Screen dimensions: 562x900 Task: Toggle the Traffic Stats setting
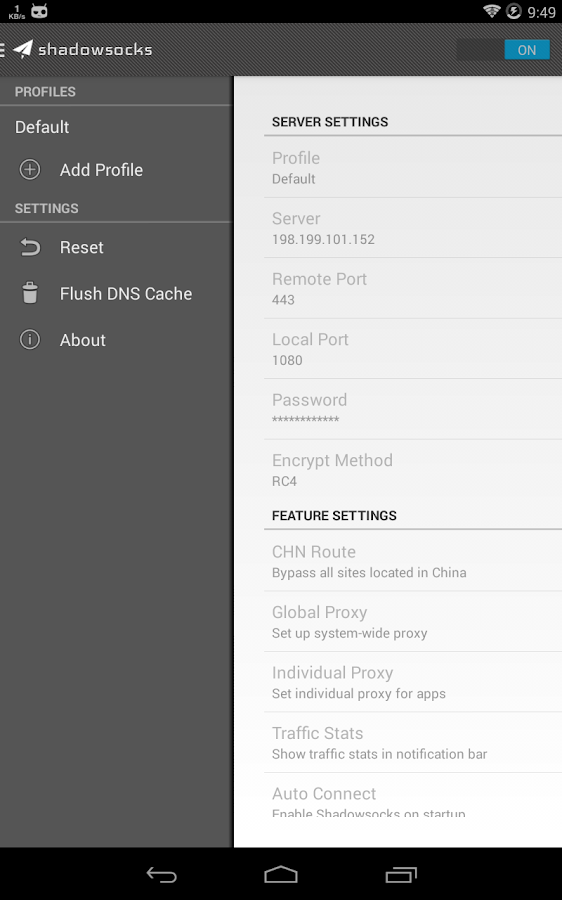point(413,743)
